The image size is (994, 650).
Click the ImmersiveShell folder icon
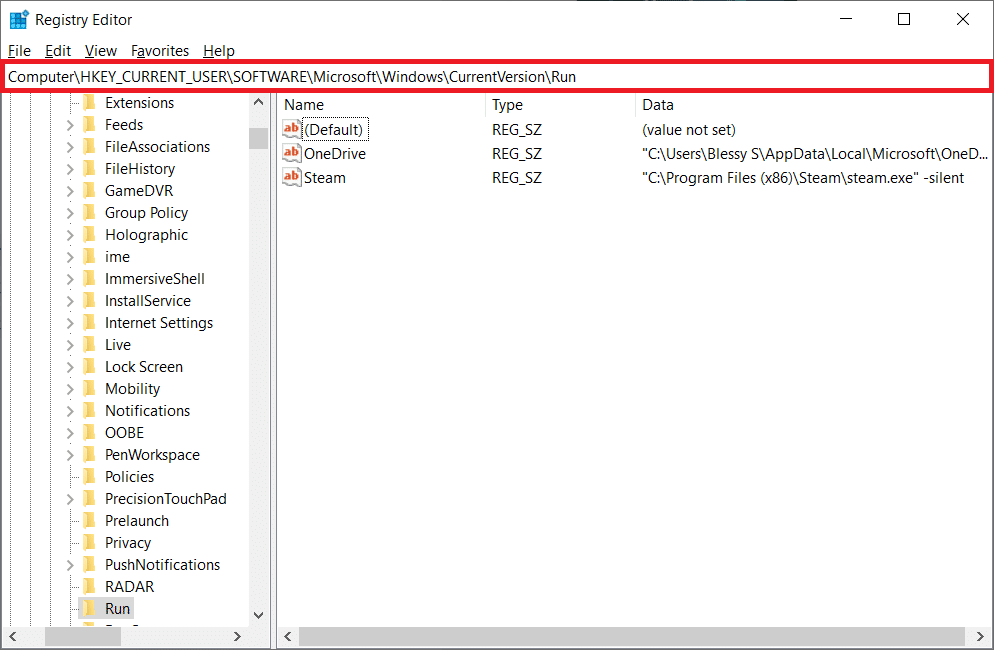[90, 278]
